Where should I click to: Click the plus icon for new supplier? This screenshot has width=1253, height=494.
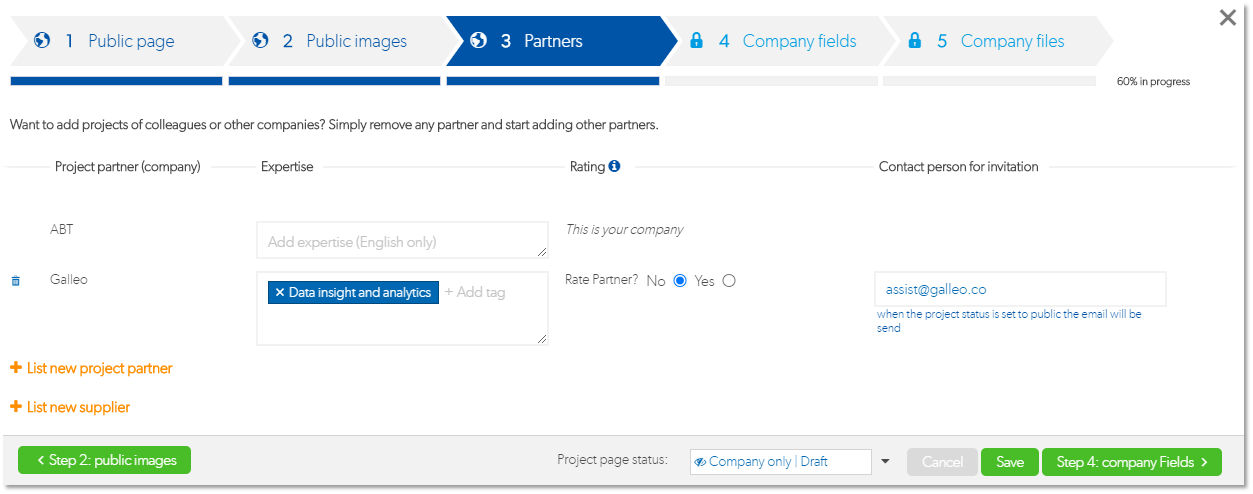(x=15, y=407)
